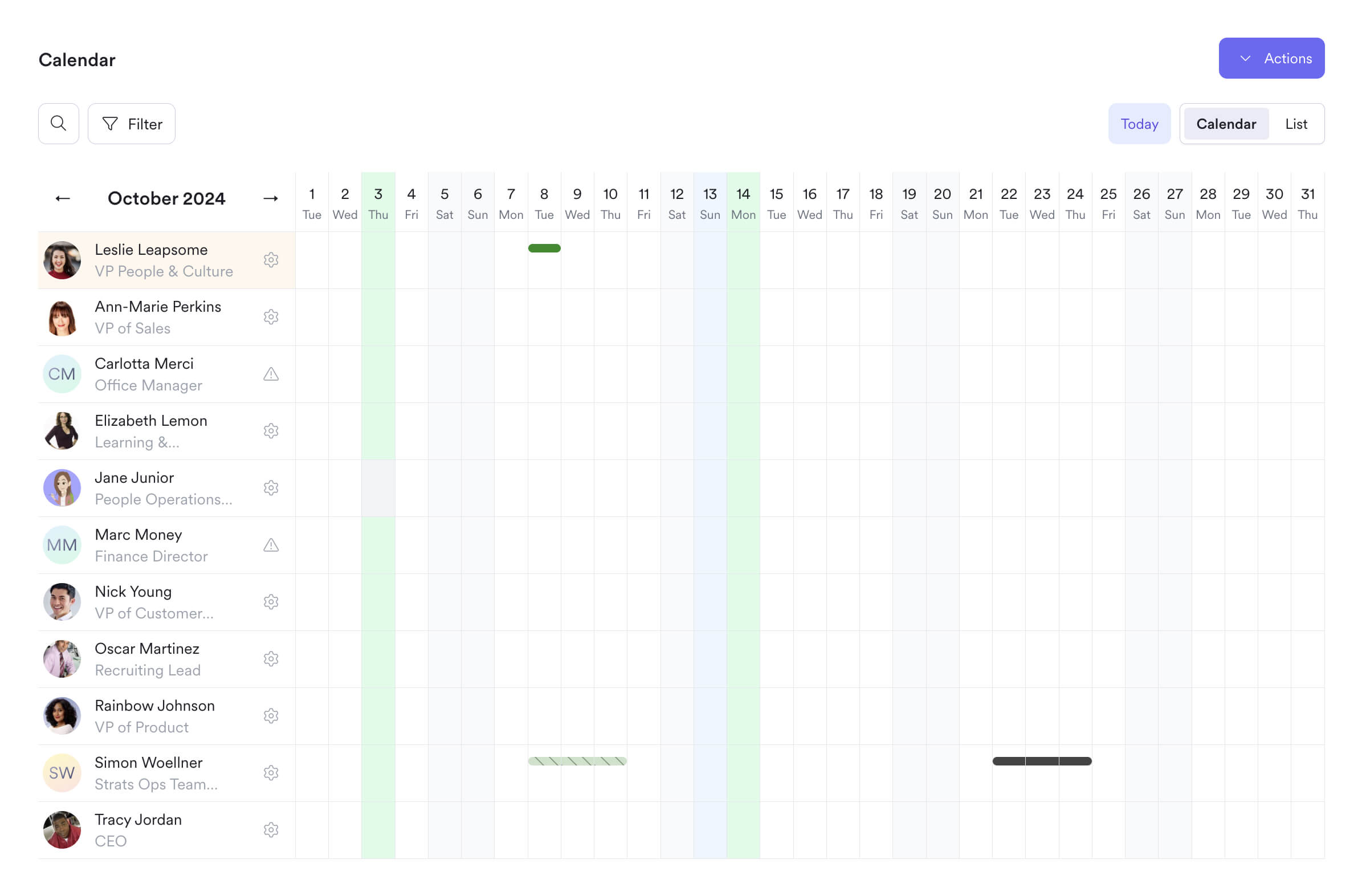Click on Simon Woellner's timeline event bar

coord(577,762)
